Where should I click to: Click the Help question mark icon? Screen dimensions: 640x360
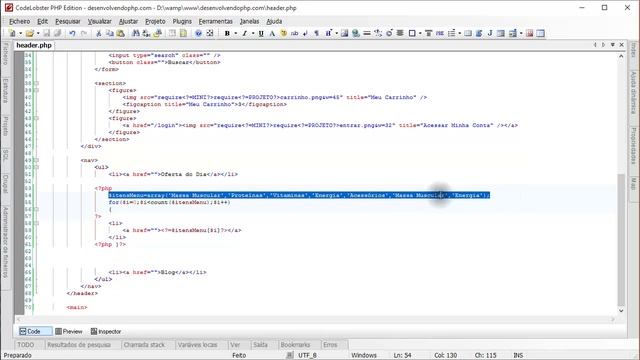click(198, 33)
